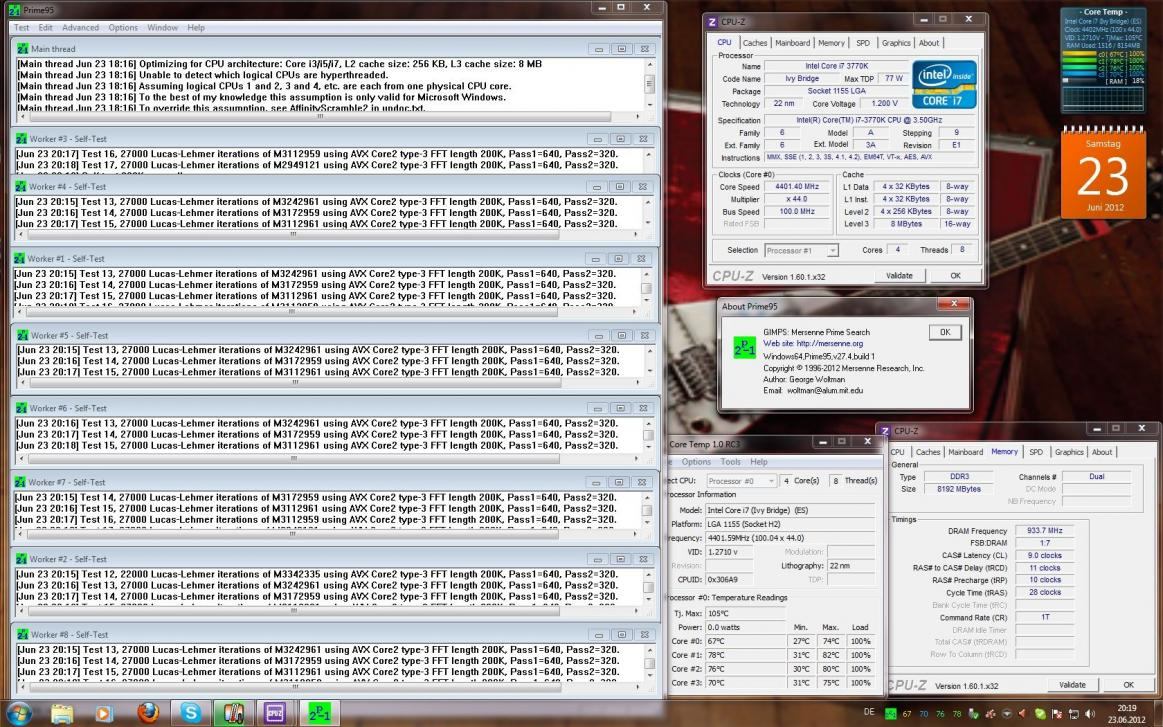Click the Core Speed value 4401.40 MHz
Image resolution: width=1163 pixels, height=727 pixels.
[x=797, y=186]
